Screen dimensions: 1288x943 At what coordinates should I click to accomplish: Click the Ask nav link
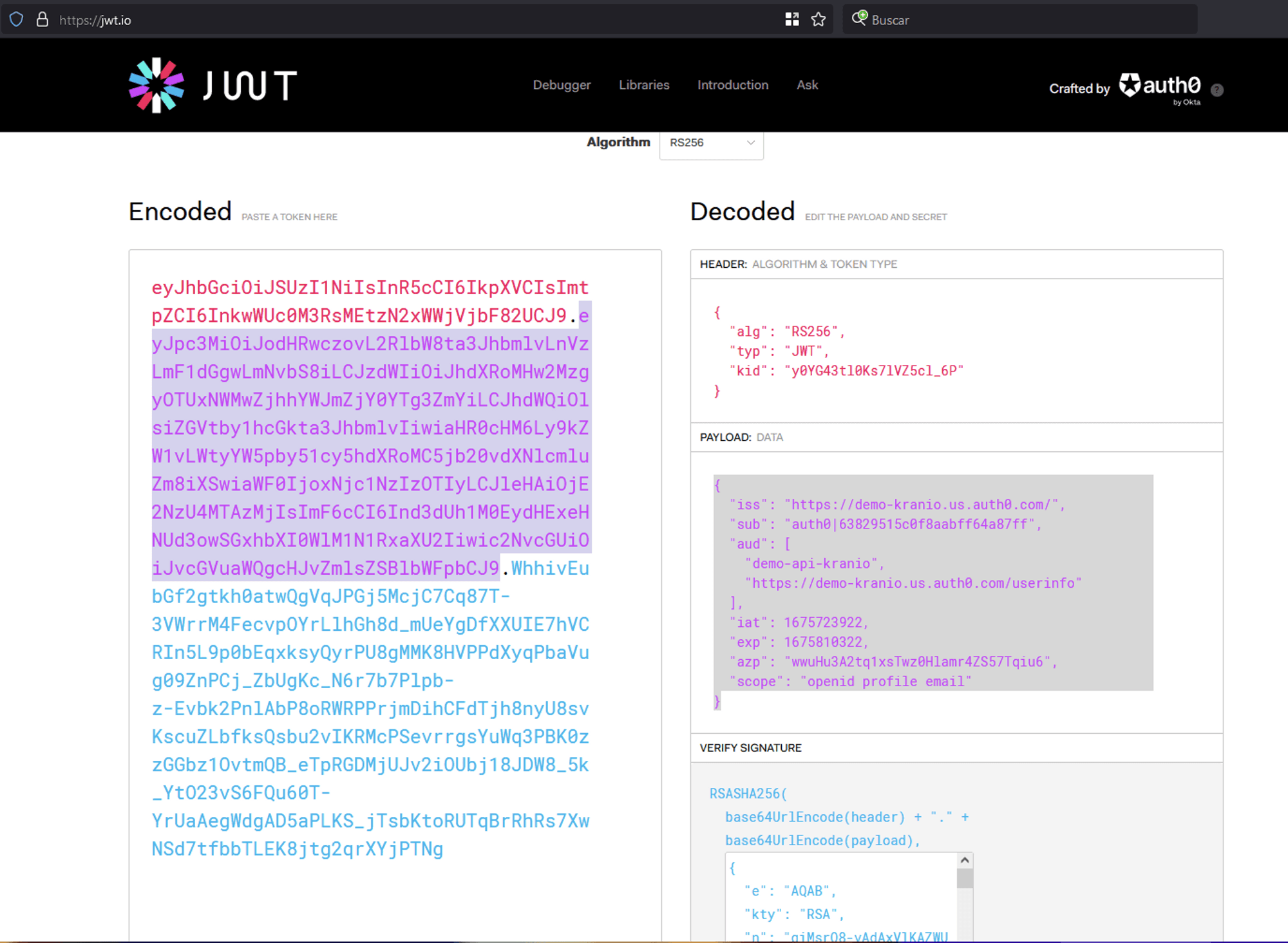(x=806, y=85)
